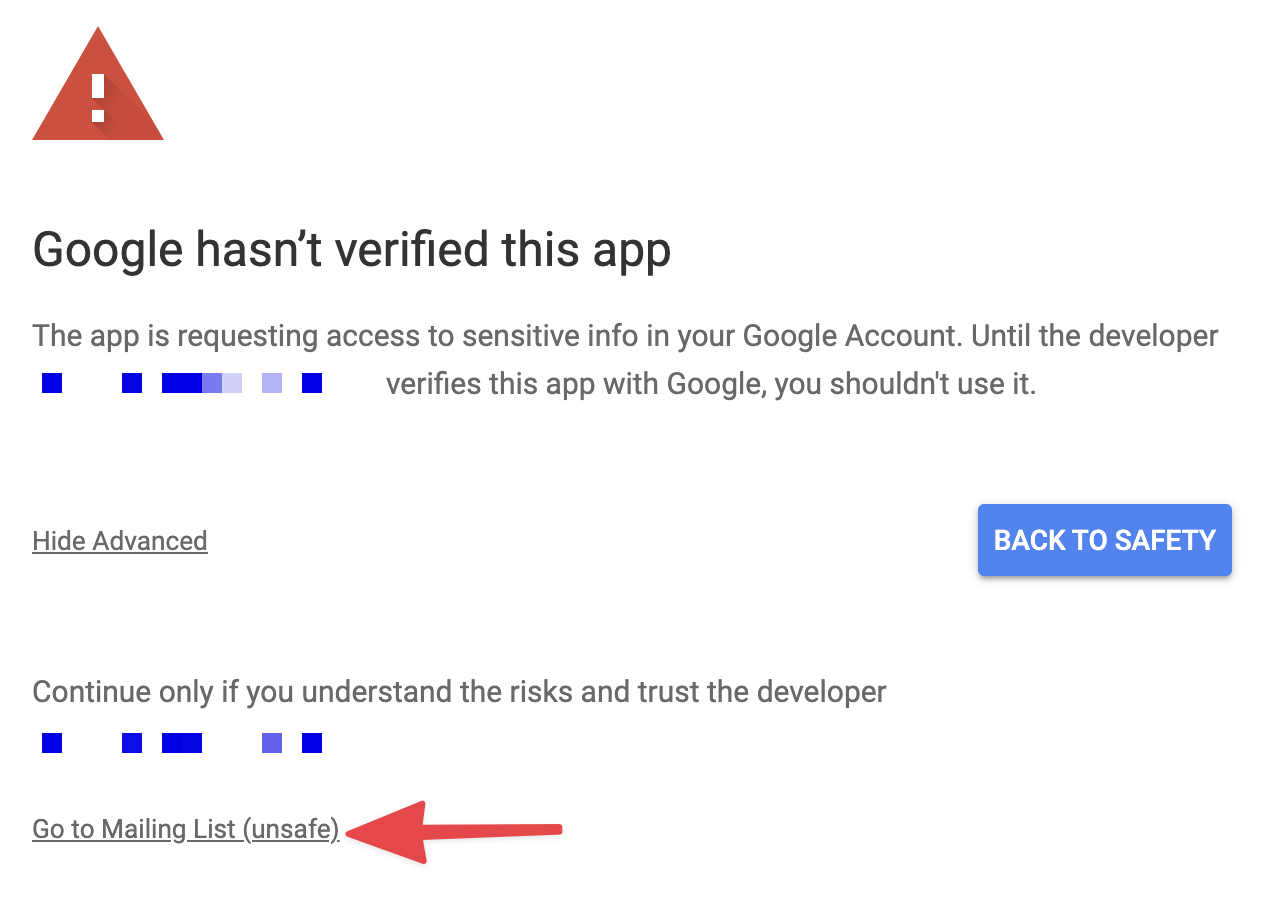The height and width of the screenshot is (904, 1262).
Task: Click the word "Advanced" in the Hide Advanced link
Action: click(150, 541)
